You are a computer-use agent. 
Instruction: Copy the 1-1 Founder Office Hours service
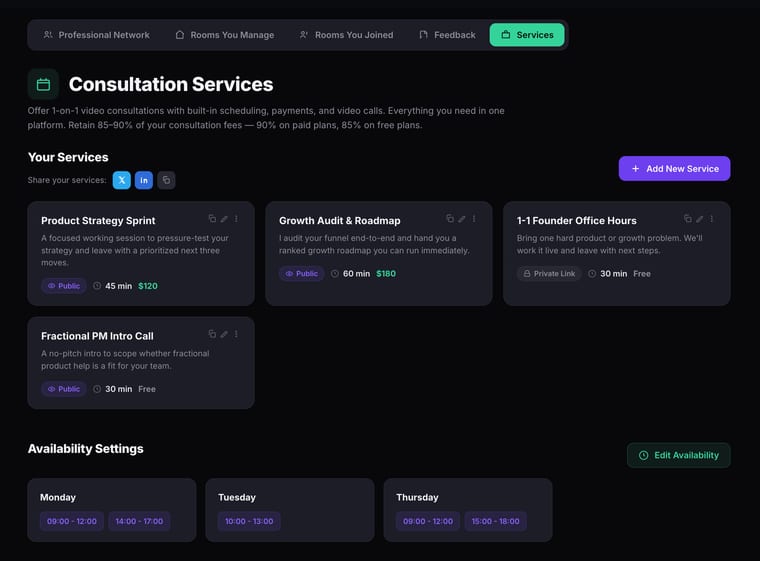click(x=688, y=219)
